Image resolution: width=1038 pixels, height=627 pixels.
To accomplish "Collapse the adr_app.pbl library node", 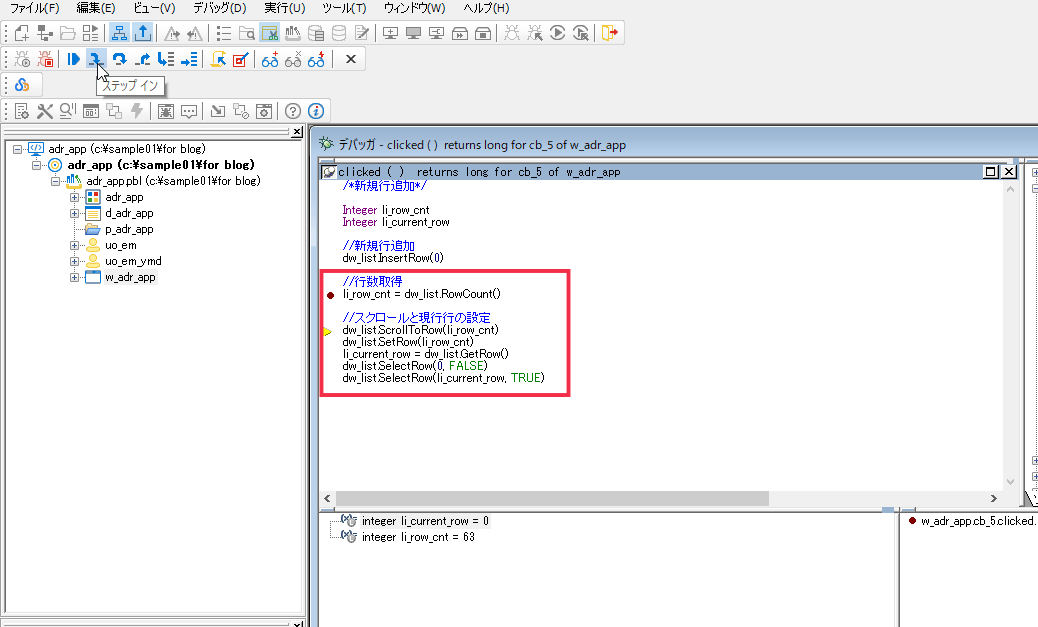I will coord(57,181).
